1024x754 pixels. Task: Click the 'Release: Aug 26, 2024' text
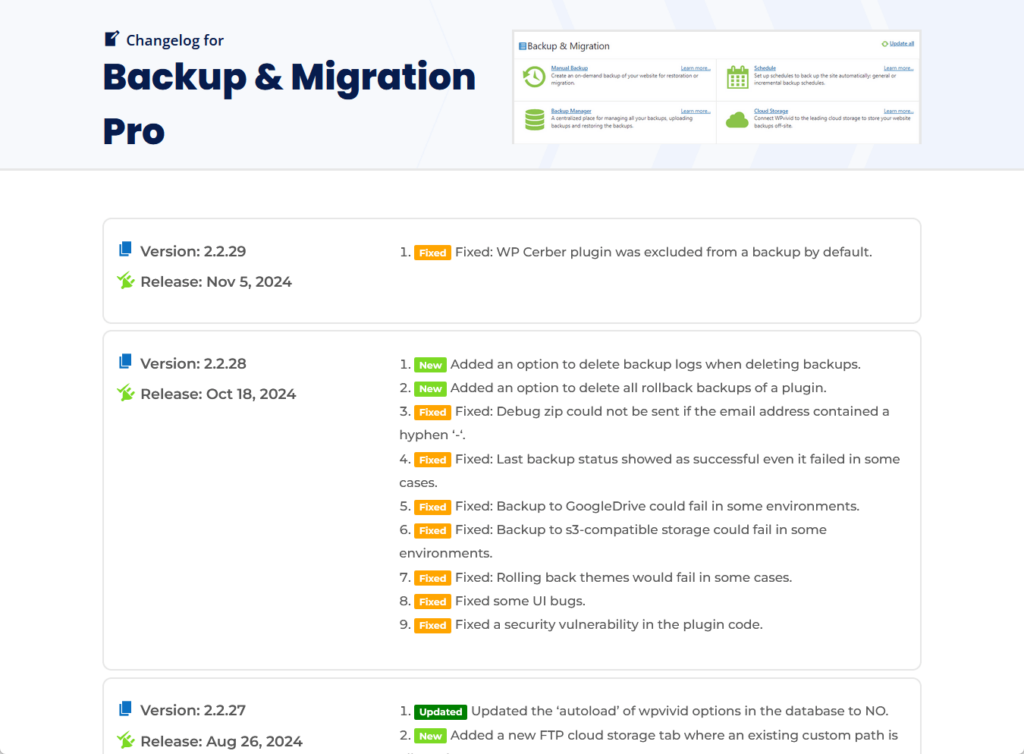(221, 742)
